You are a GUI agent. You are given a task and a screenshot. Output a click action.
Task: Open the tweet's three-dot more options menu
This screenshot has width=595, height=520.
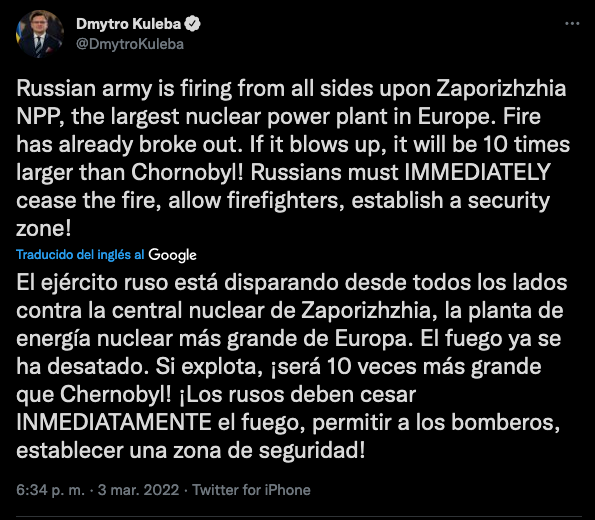[572, 24]
